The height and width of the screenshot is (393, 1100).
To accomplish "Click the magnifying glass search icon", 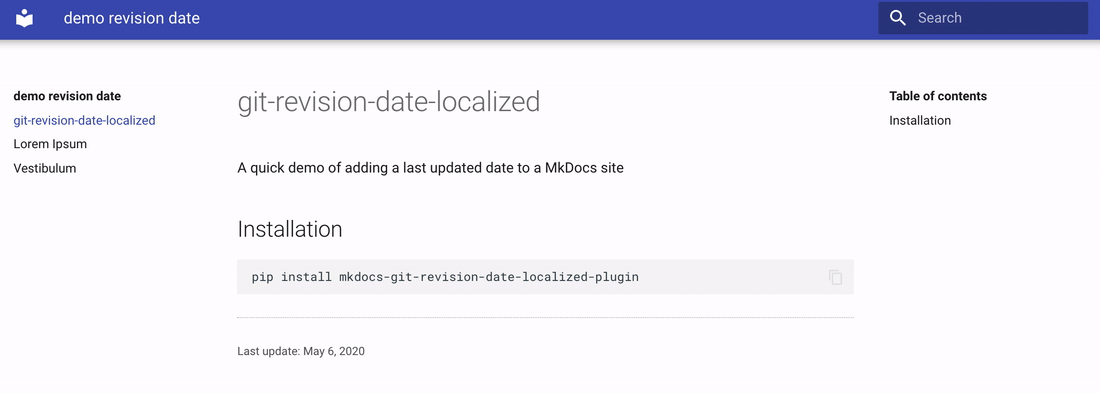I will click(x=897, y=18).
